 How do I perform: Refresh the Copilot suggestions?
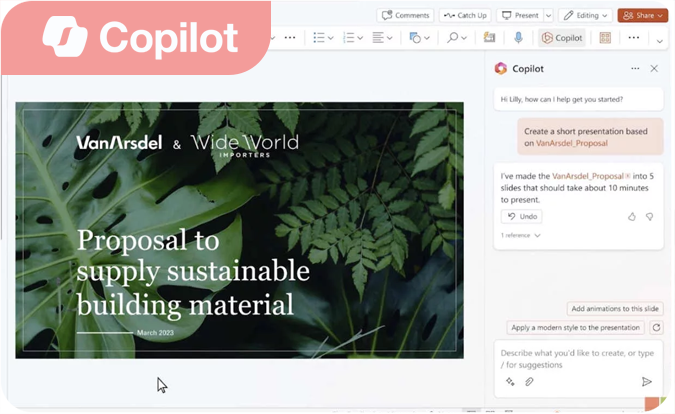(x=656, y=327)
